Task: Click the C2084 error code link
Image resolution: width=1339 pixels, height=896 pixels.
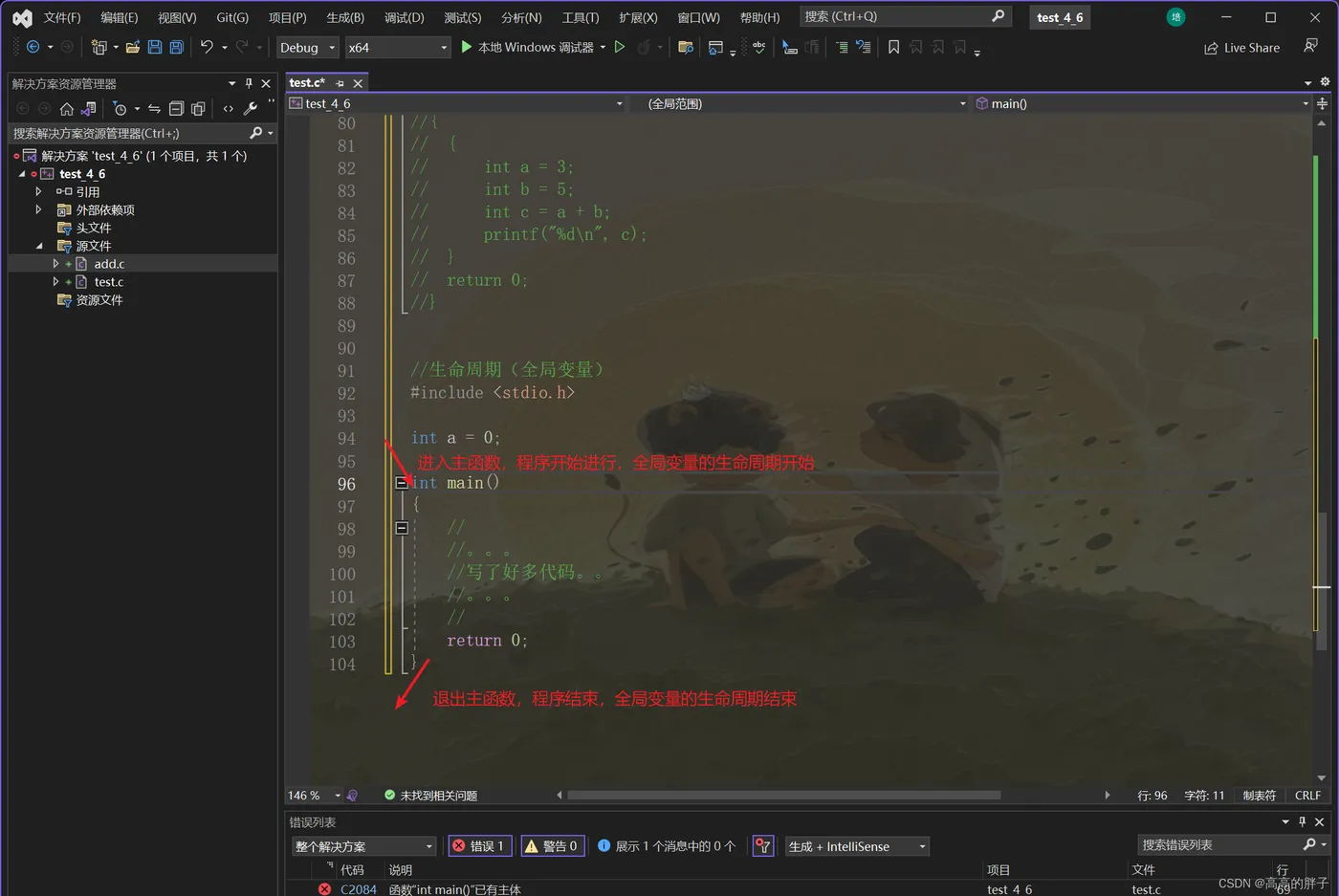Action: [x=359, y=889]
